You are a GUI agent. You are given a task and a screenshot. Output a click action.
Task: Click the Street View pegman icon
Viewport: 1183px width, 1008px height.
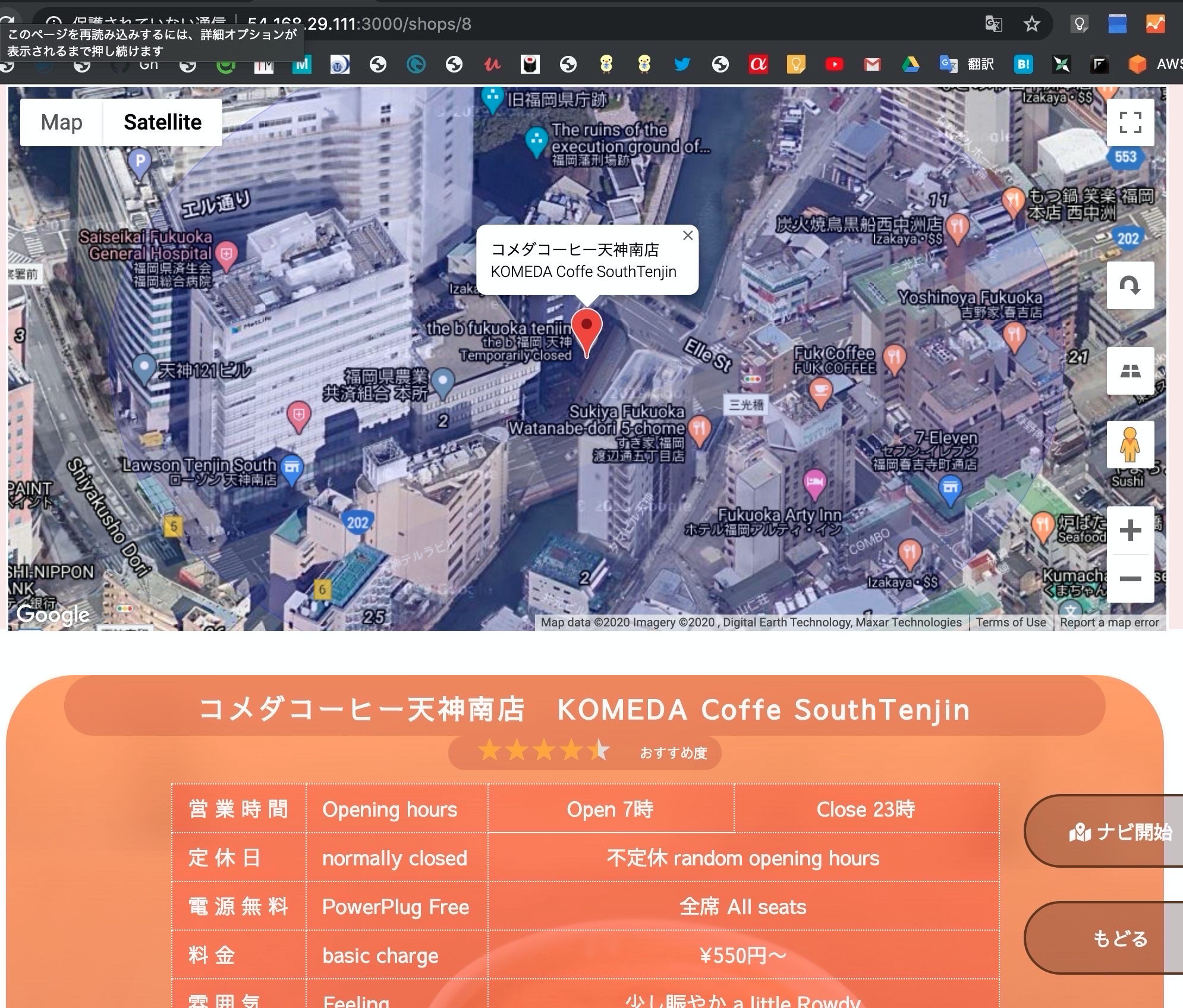point(1129,445)
